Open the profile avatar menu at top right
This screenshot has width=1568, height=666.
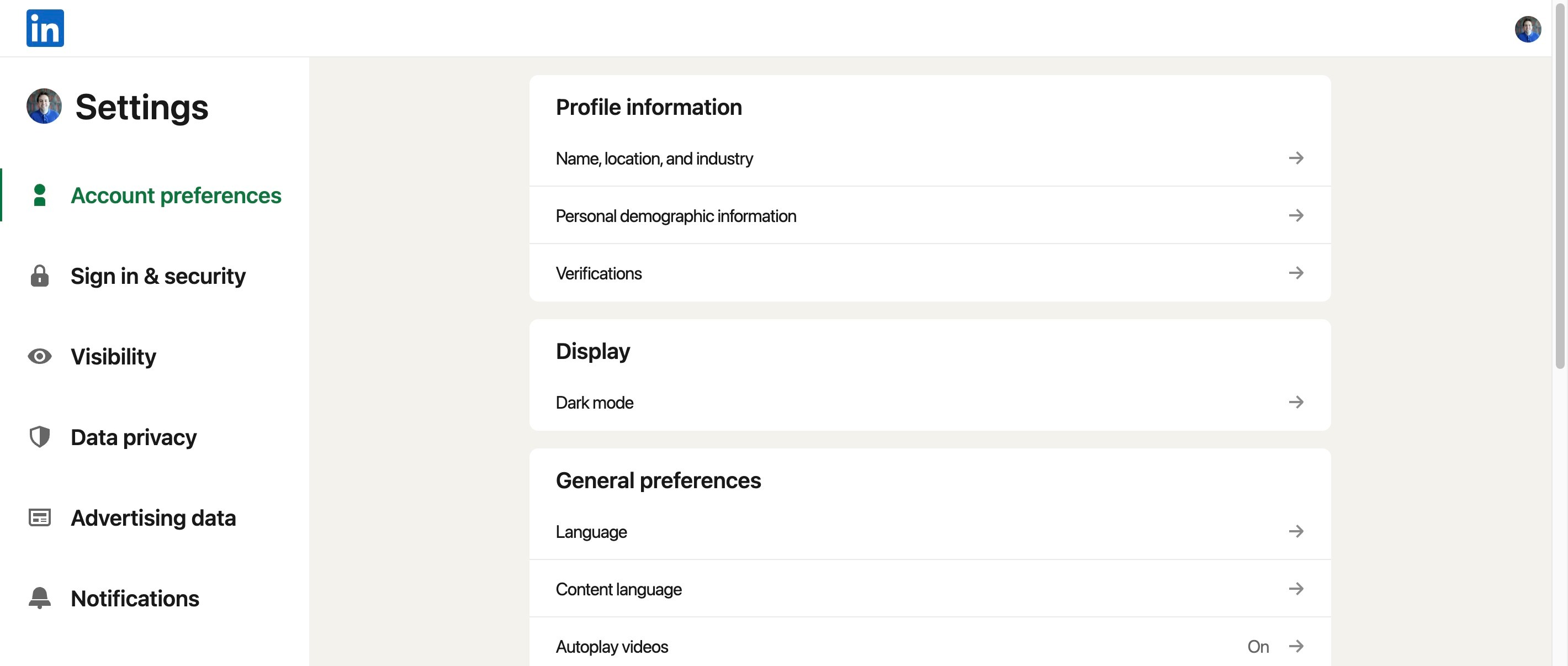(1527, 29)
